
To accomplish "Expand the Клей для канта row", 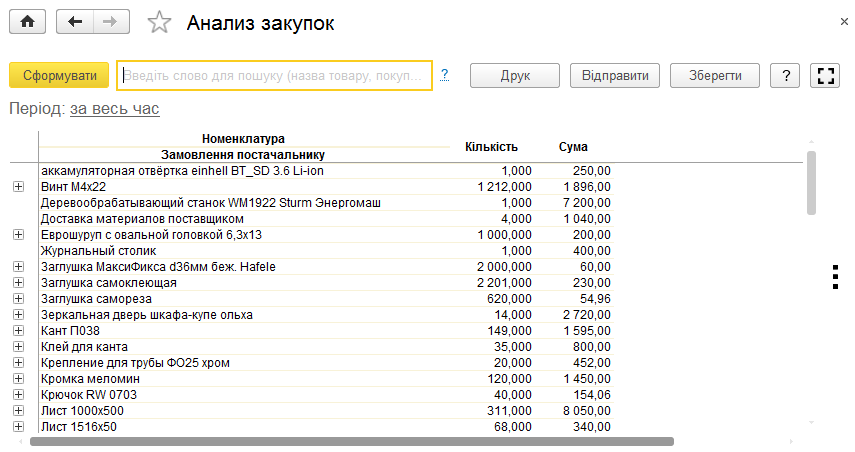I will coord(19,347).
